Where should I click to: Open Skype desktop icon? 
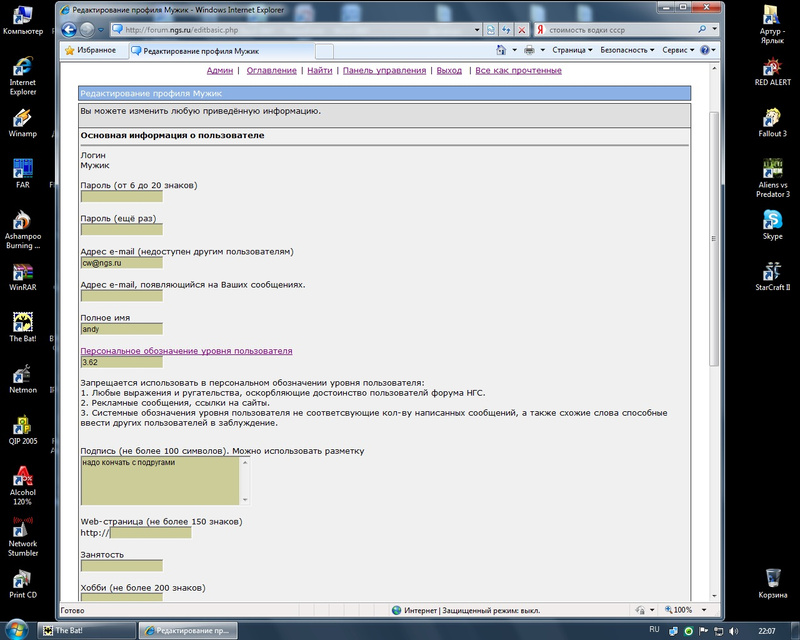tap(772, 223)
